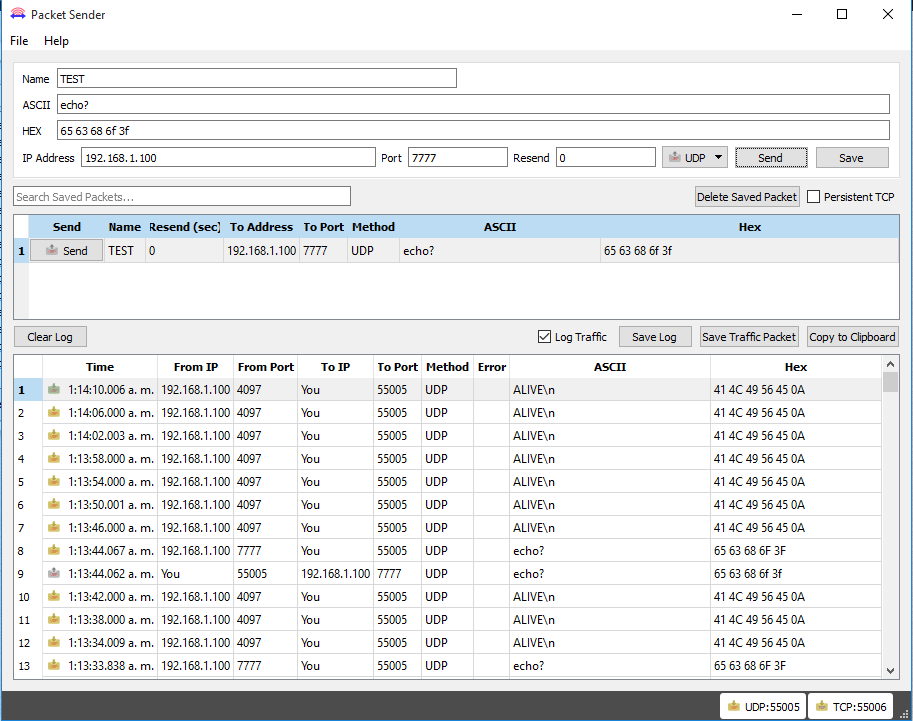Click the received-packet icon in log row 1
The height and width of the screenshot is (721, 913).
point(54,389)
